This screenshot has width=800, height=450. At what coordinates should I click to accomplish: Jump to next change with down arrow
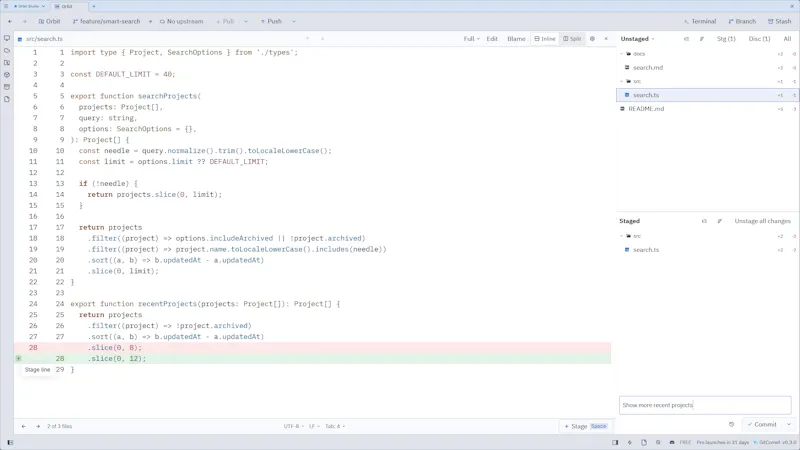coord(322,39)
